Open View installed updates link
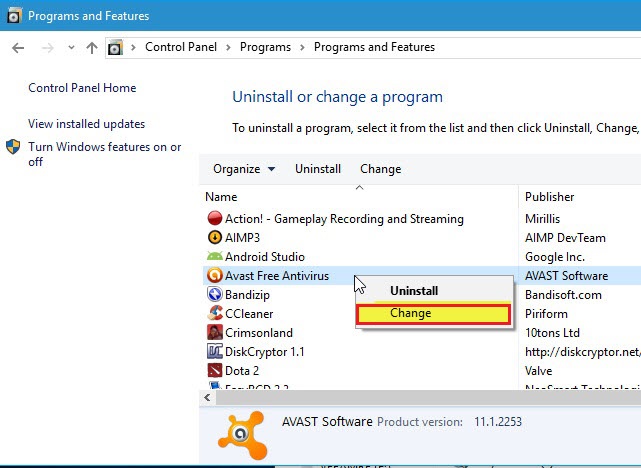 (87, 124)
